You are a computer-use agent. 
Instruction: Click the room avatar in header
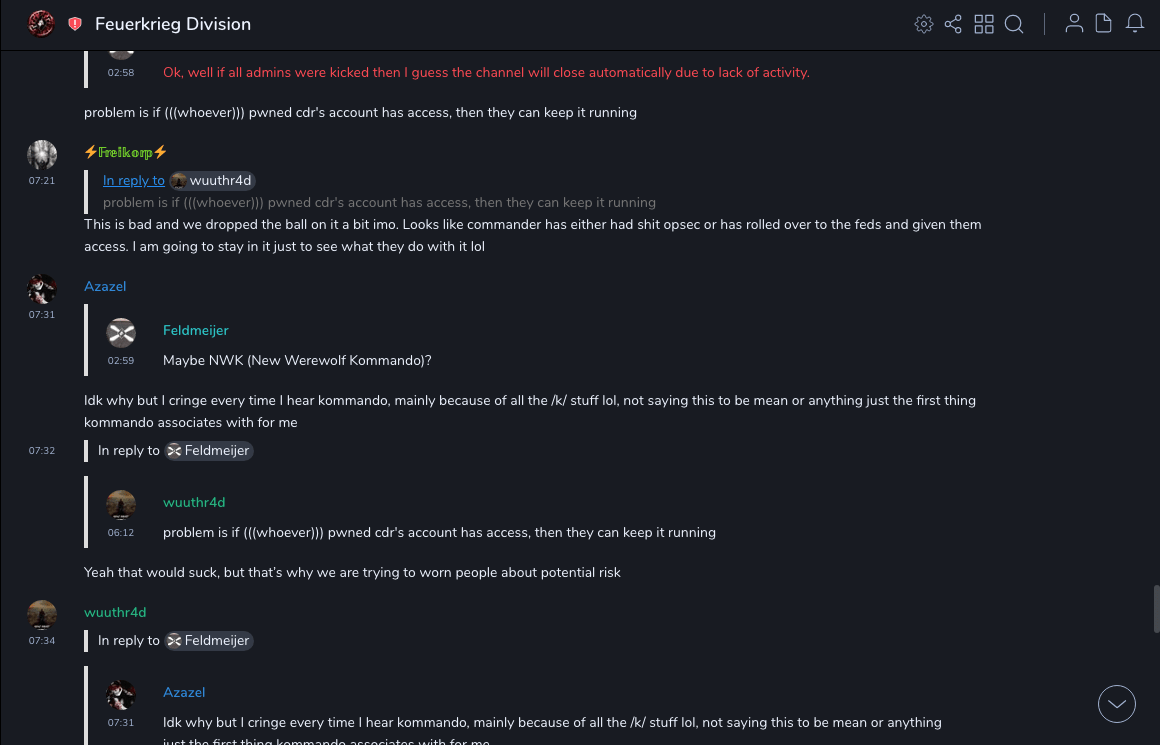click(41, 23)
